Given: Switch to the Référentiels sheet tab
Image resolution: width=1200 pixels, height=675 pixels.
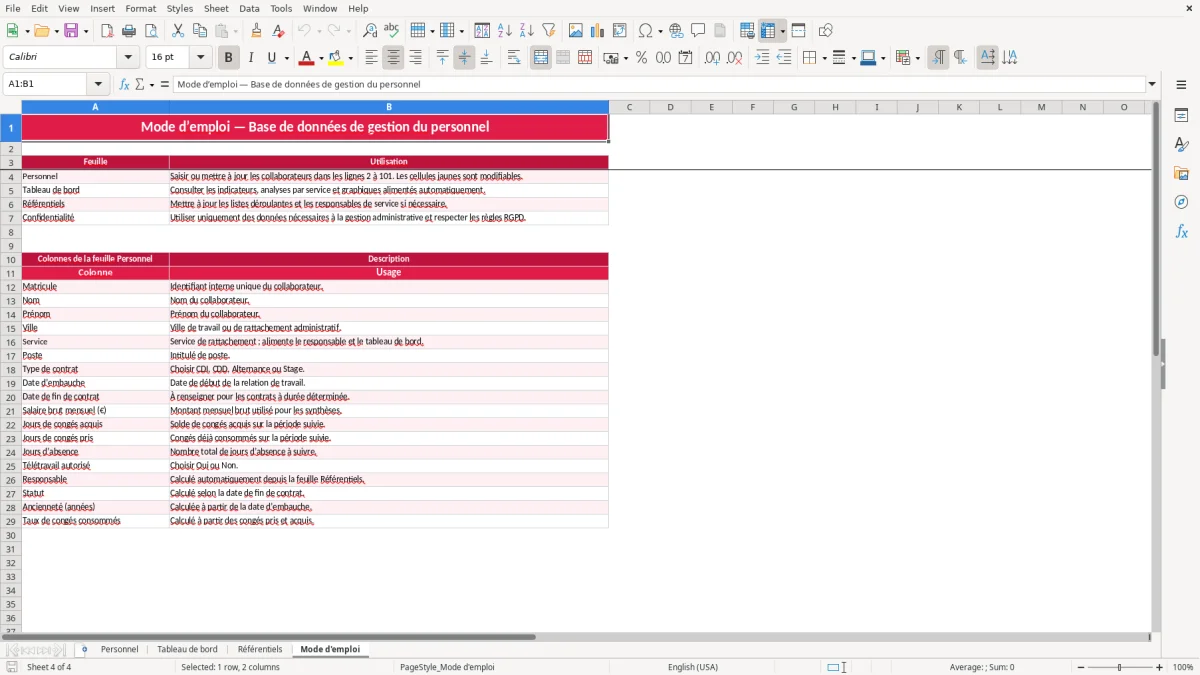Looking at the screenshot, I should [260, 649].
